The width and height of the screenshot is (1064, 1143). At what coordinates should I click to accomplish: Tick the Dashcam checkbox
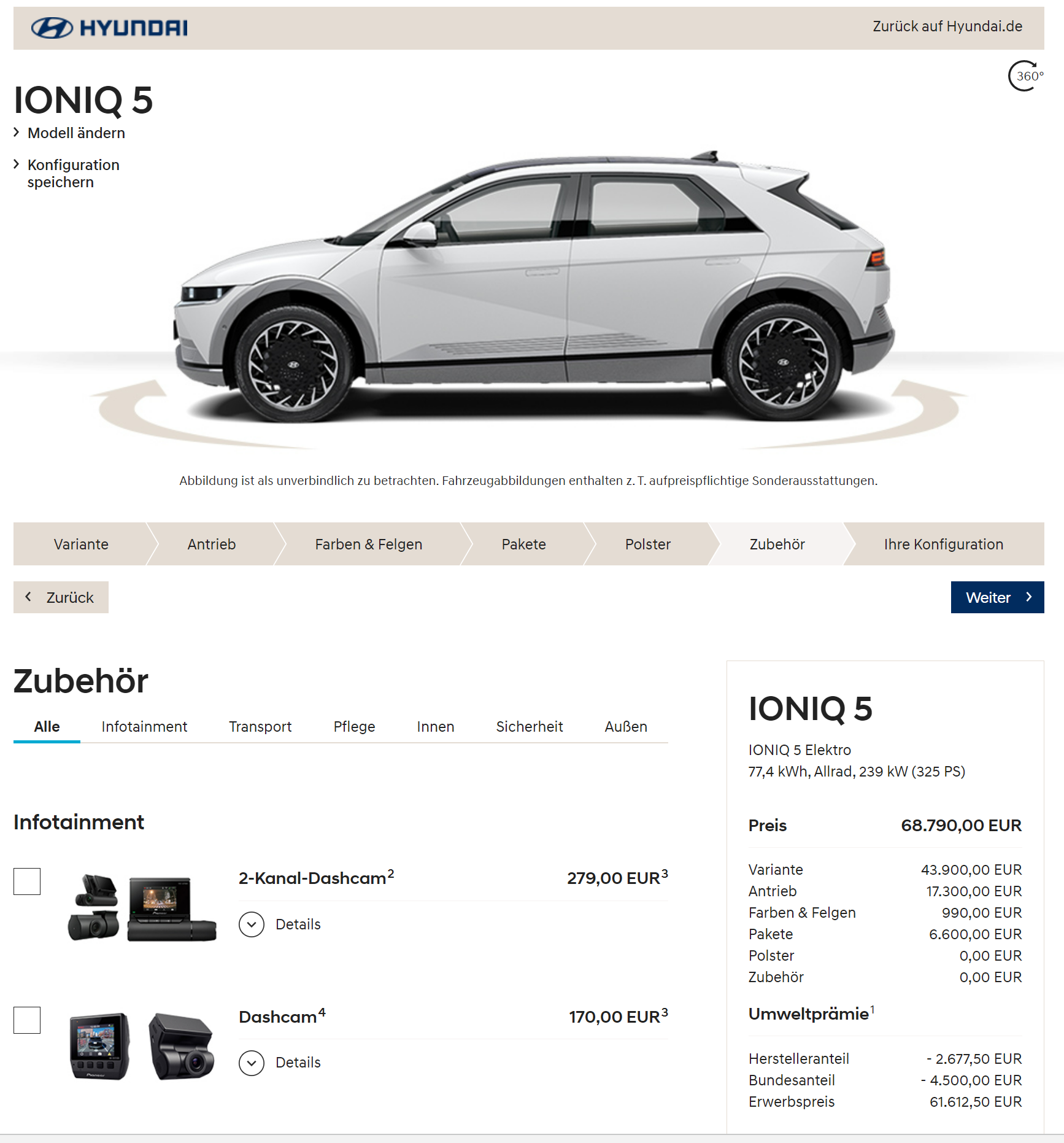27,1020
